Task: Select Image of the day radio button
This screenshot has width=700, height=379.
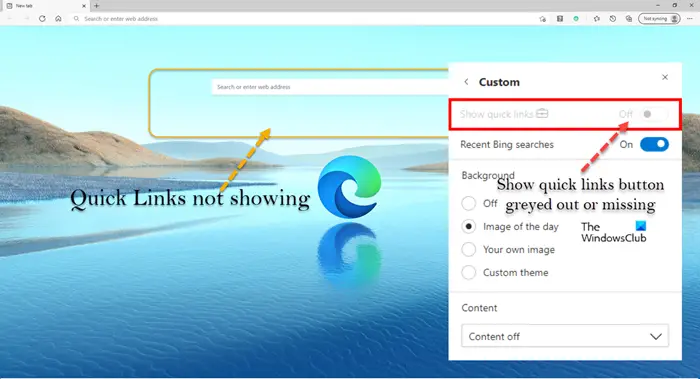Action: tap(468, 226)
